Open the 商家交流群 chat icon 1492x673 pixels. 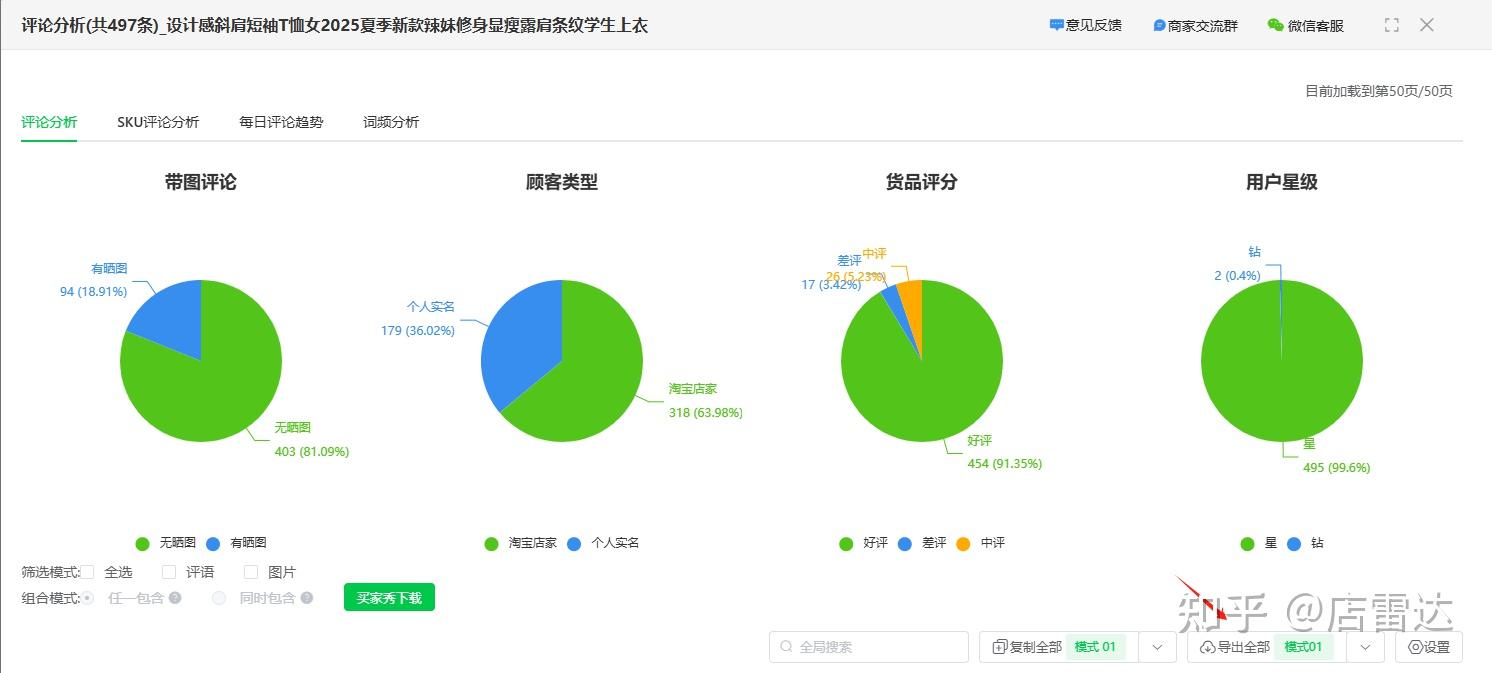tap(1159, 25)
